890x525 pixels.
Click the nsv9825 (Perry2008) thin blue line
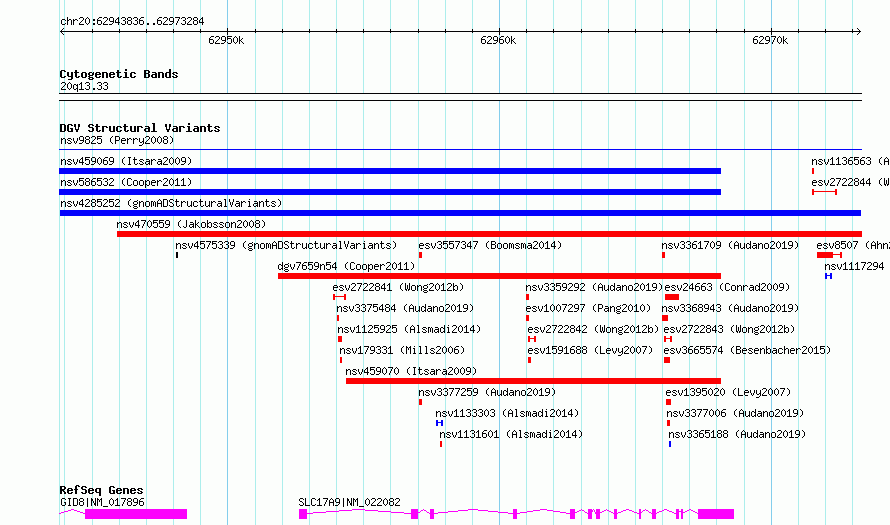coord(460,150)
